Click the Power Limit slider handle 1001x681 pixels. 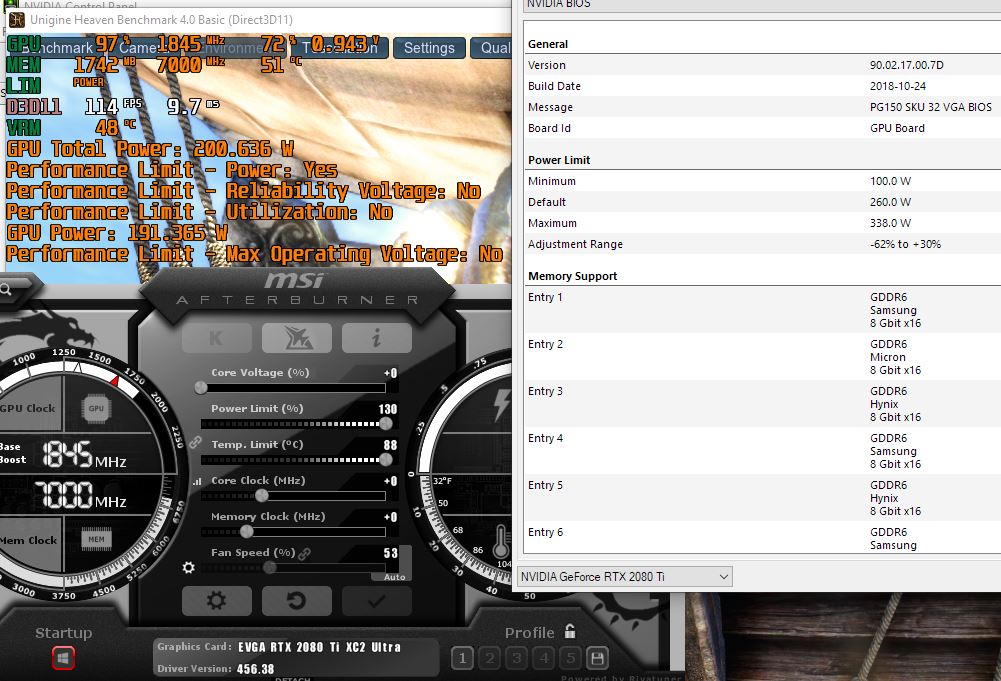386,424
